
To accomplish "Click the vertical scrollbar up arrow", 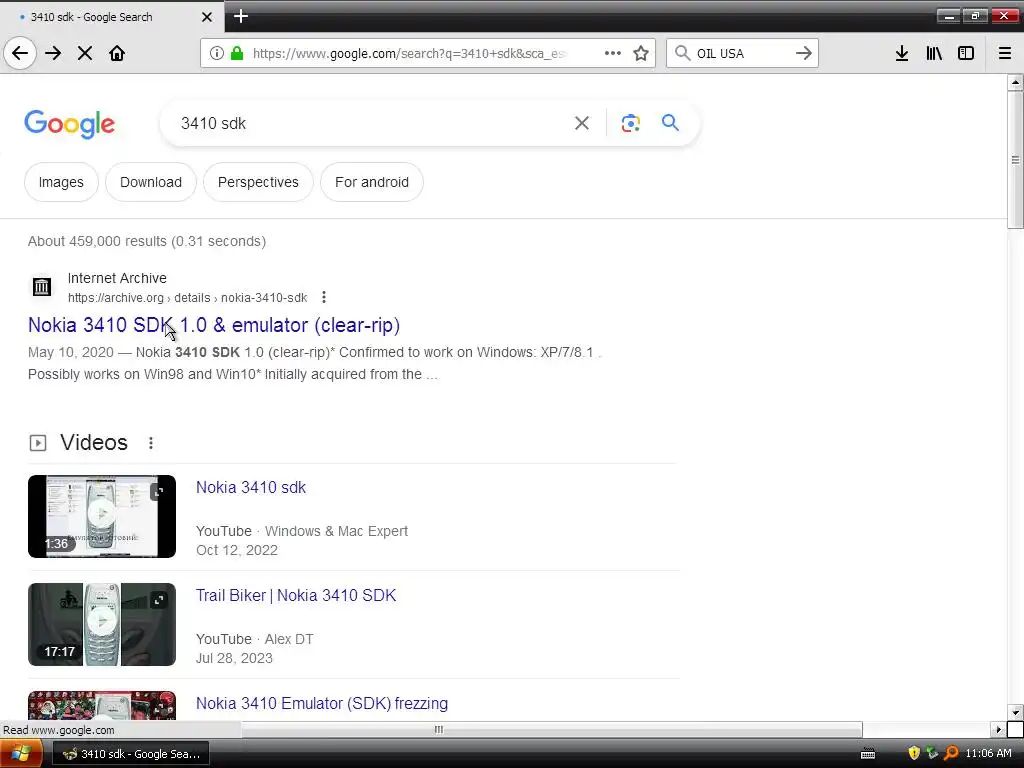I will (x=1015, y=82).
